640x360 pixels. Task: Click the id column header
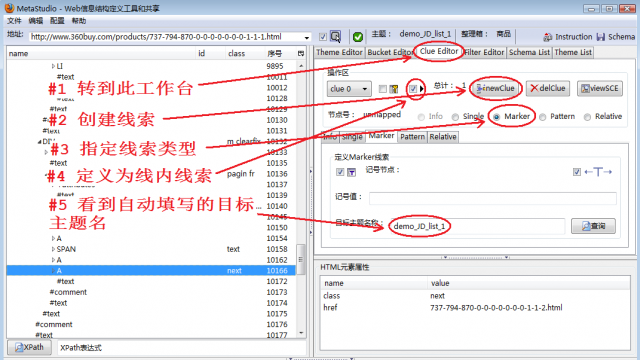click(x=211, y=53)
